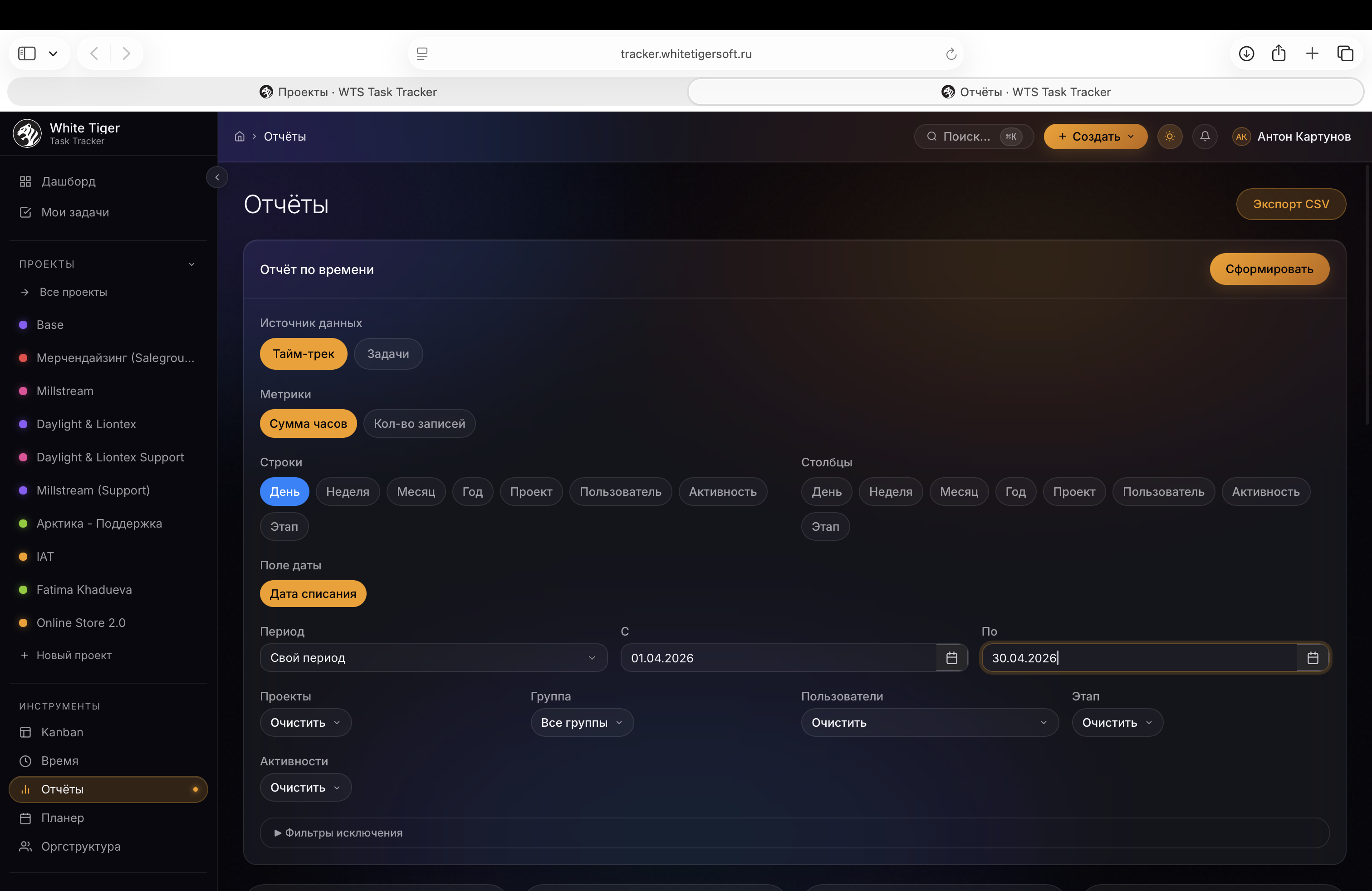Open Kanban in the sidebar
1372x891 pixels.
(108, 732)
